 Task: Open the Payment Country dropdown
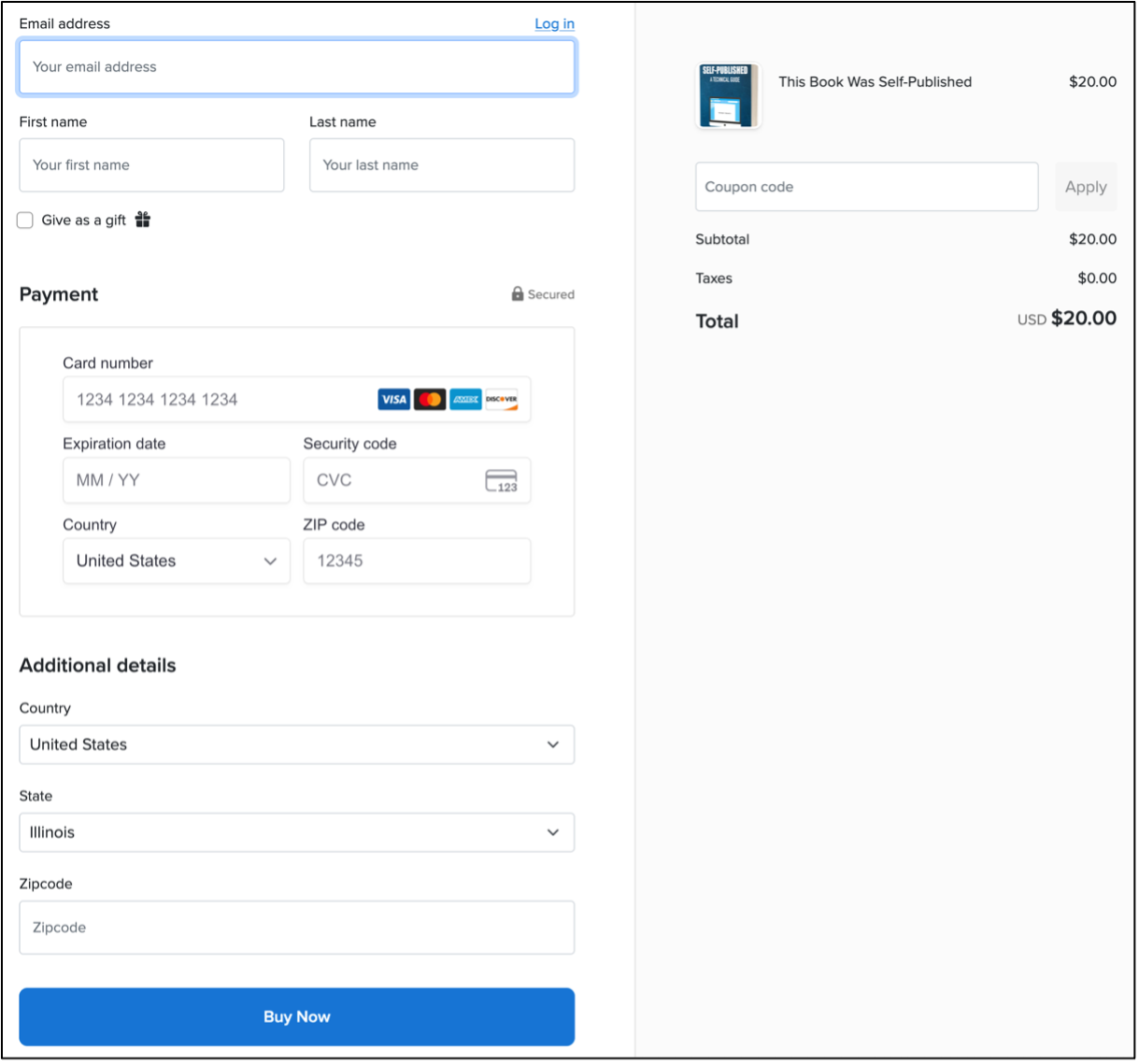point(177,561)
